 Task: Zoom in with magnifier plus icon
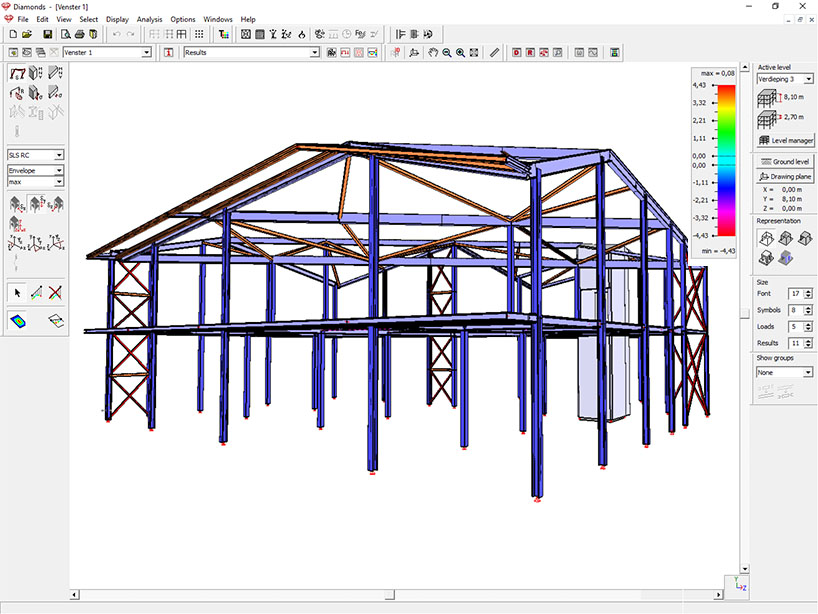pos(460,53)
